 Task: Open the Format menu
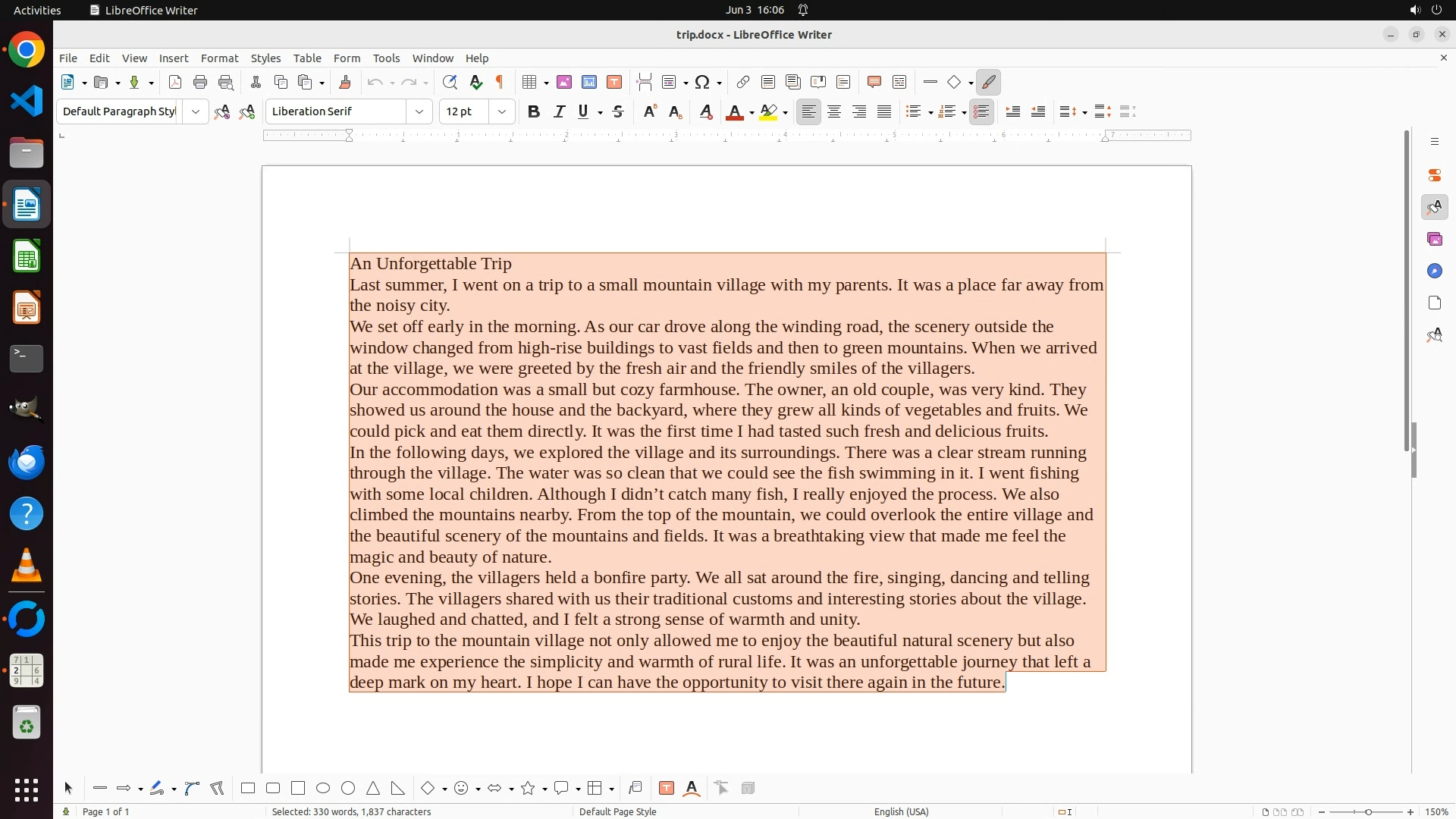[x=219, y=58]
